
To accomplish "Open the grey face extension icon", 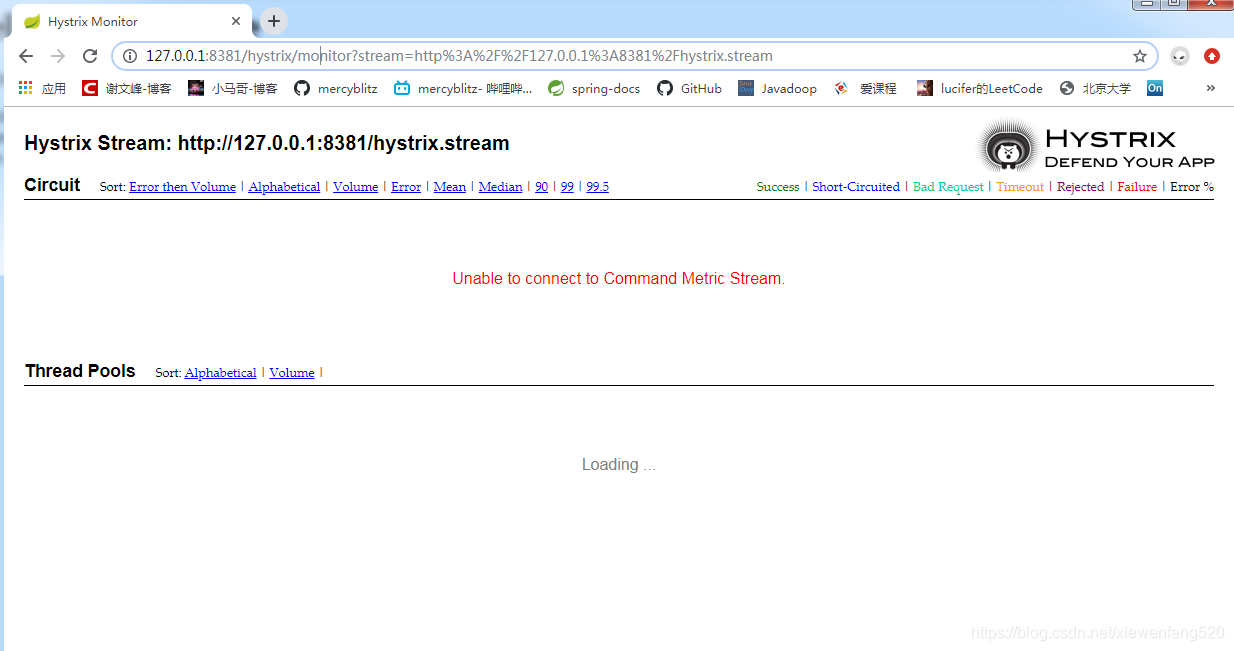I will (x=1180, y=56).
